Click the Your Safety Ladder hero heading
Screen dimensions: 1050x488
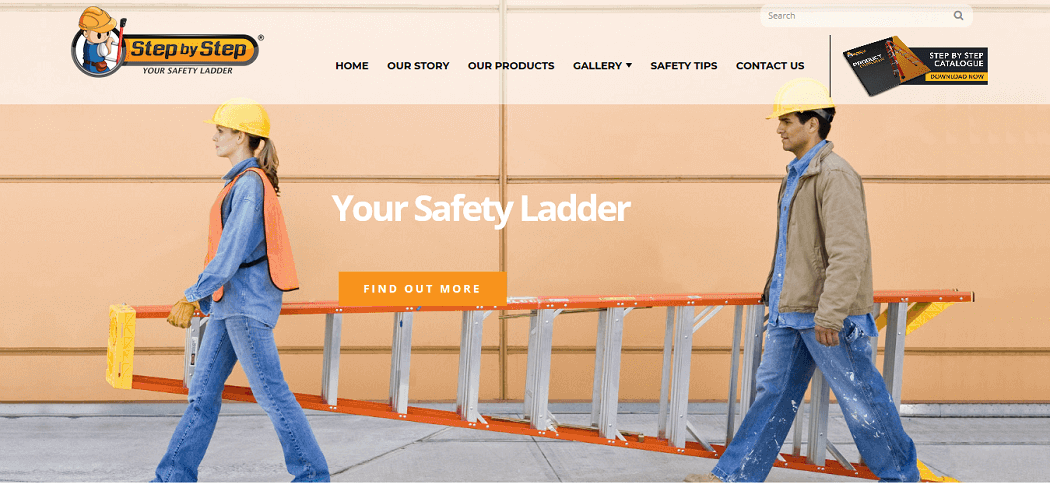click(481, 208)
